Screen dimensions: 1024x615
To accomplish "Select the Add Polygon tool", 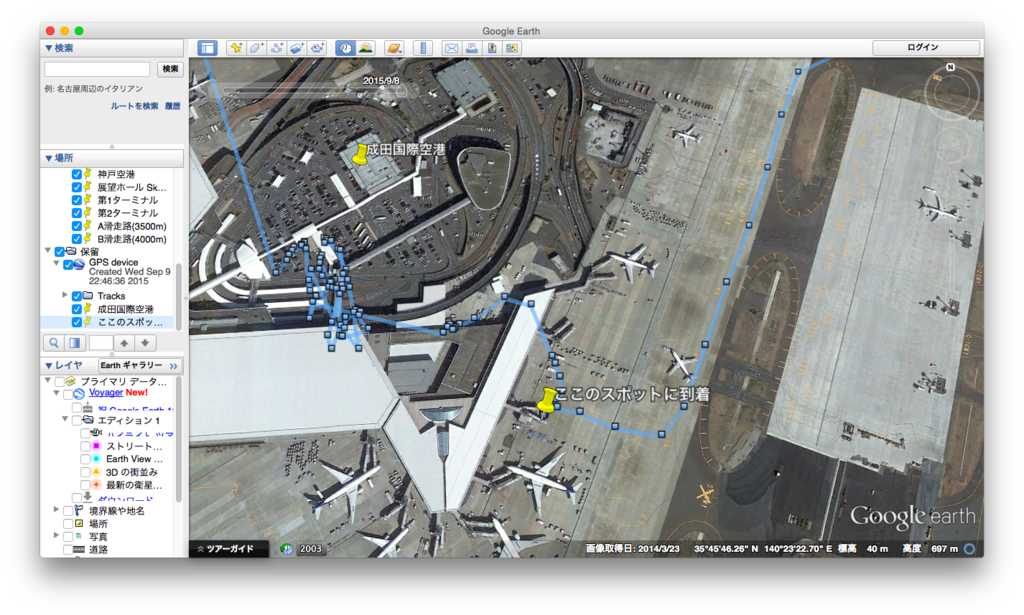I will pos(256,48).
